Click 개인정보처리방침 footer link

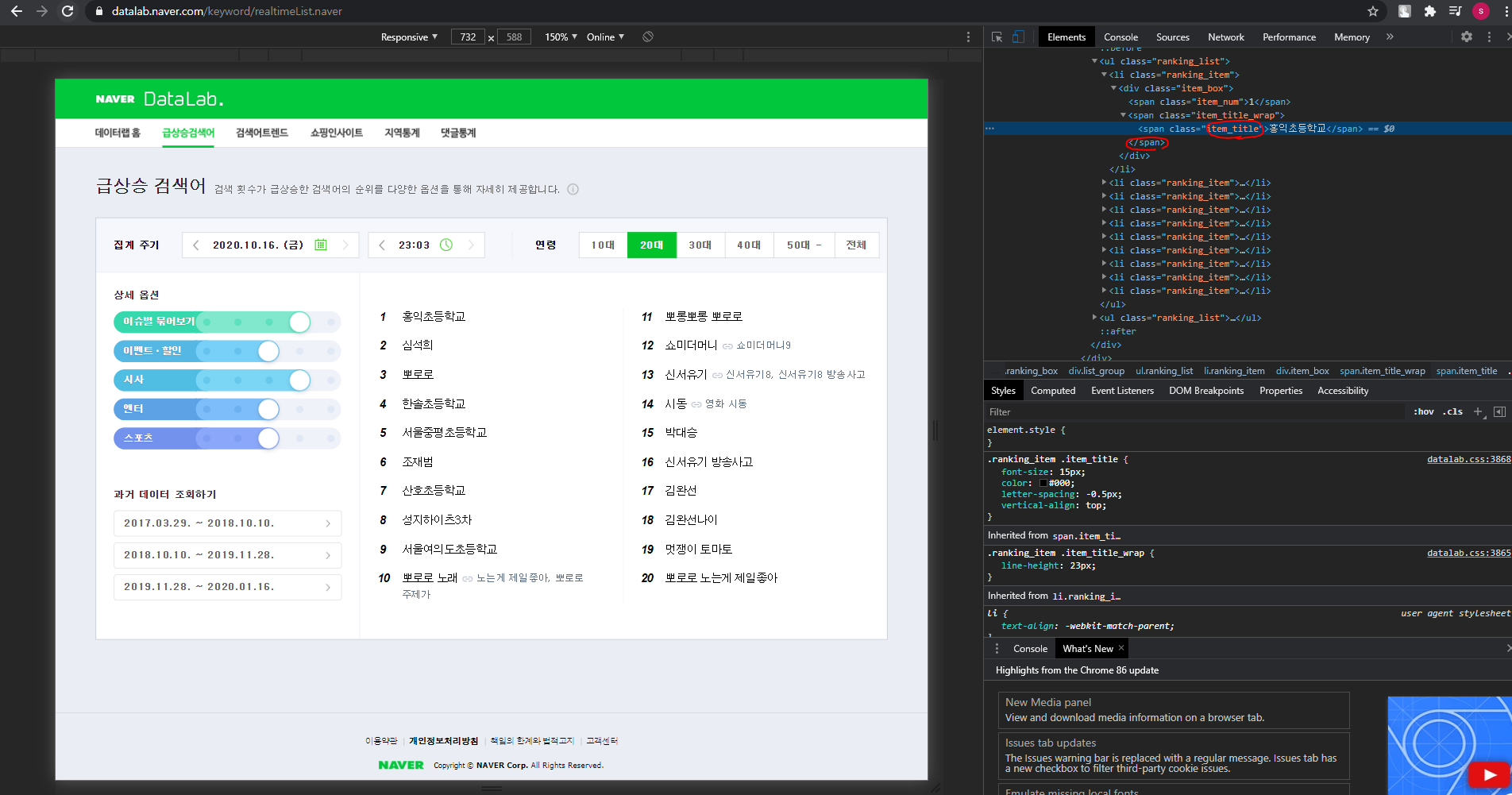(444, 740)
